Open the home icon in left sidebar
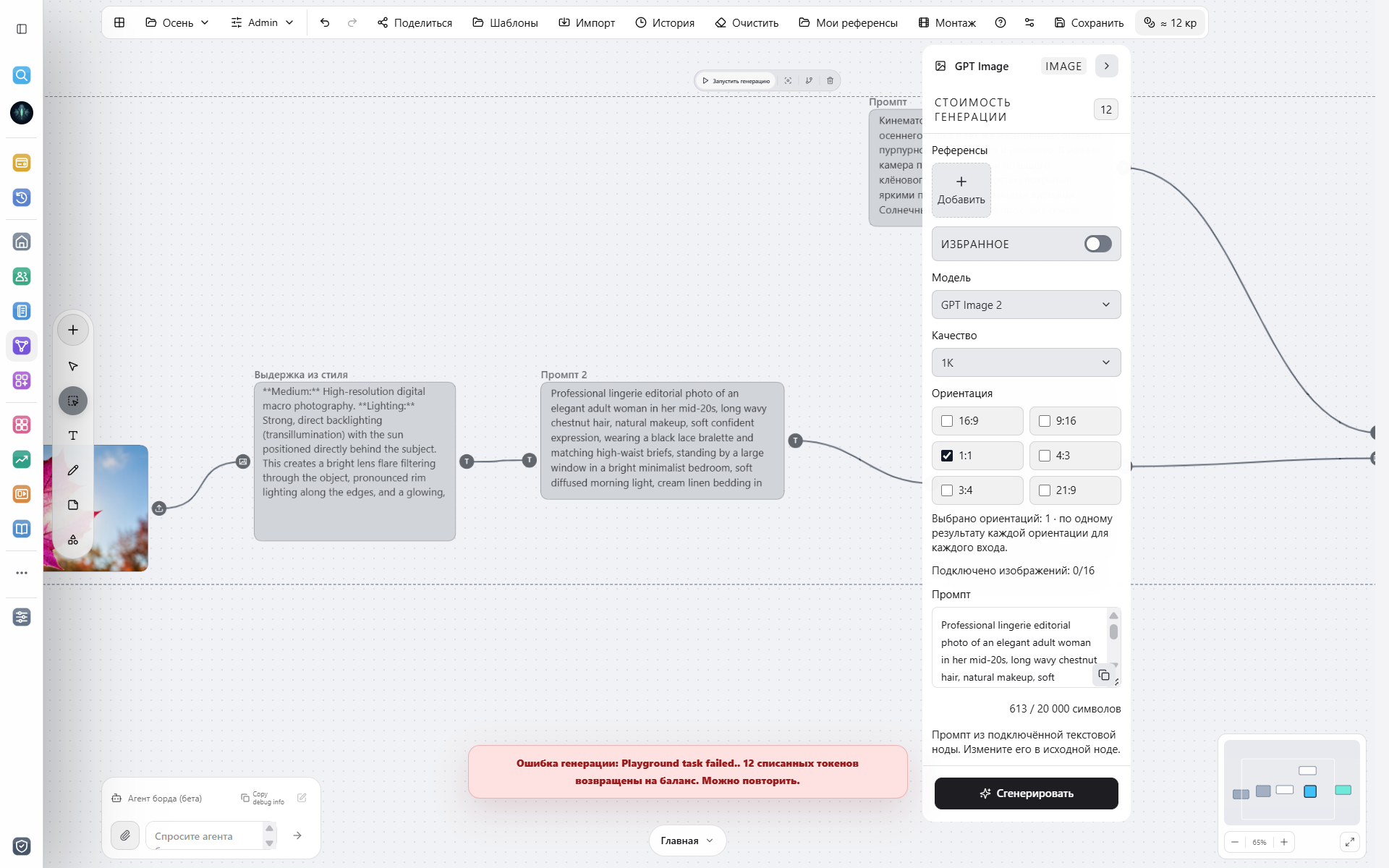Image resolution: width=1389 pixels, height=868 pixels. pyautogui.click(x=22, y=242)
